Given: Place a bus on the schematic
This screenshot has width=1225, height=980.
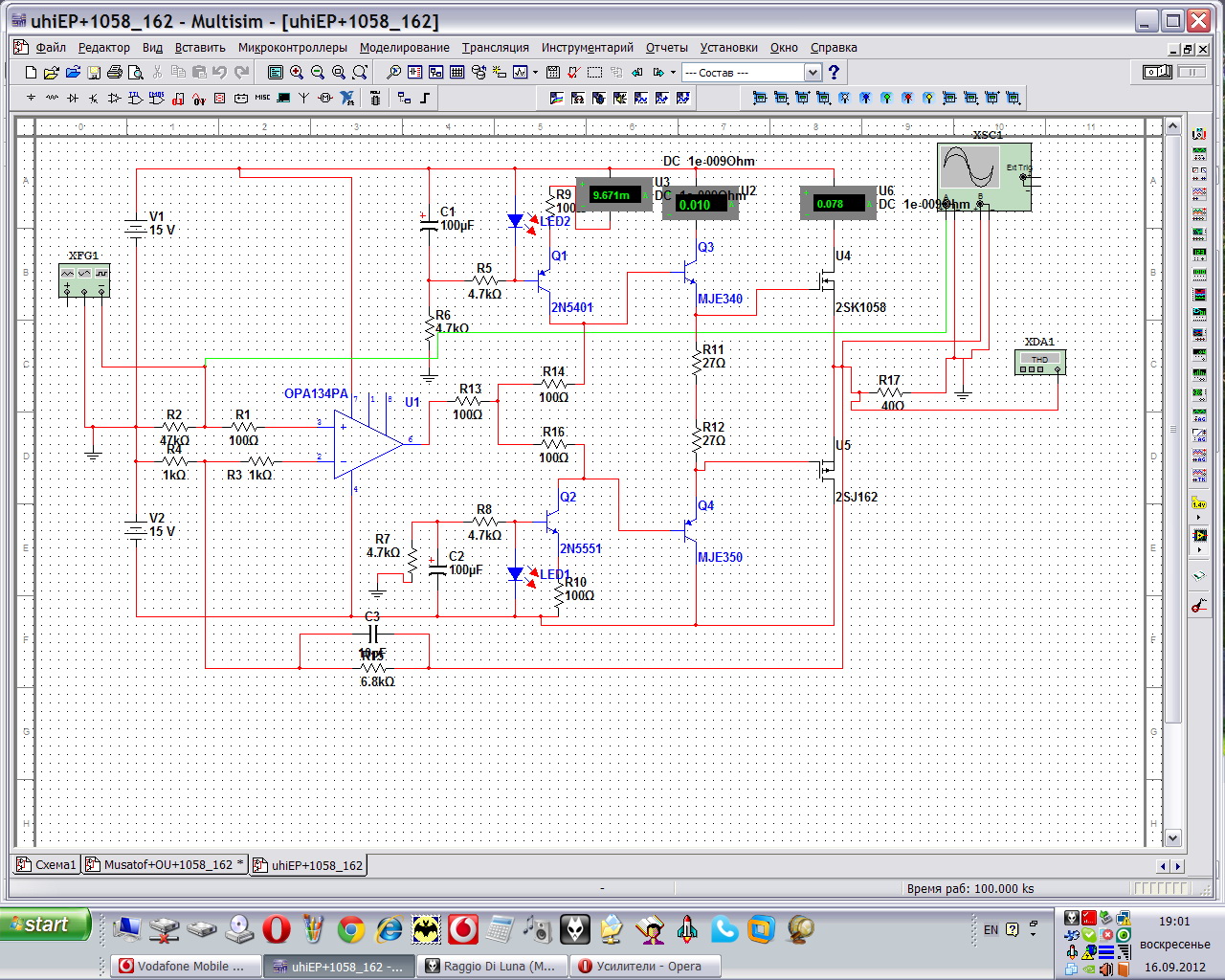Looking at the screenshot, I should [424, 98].
